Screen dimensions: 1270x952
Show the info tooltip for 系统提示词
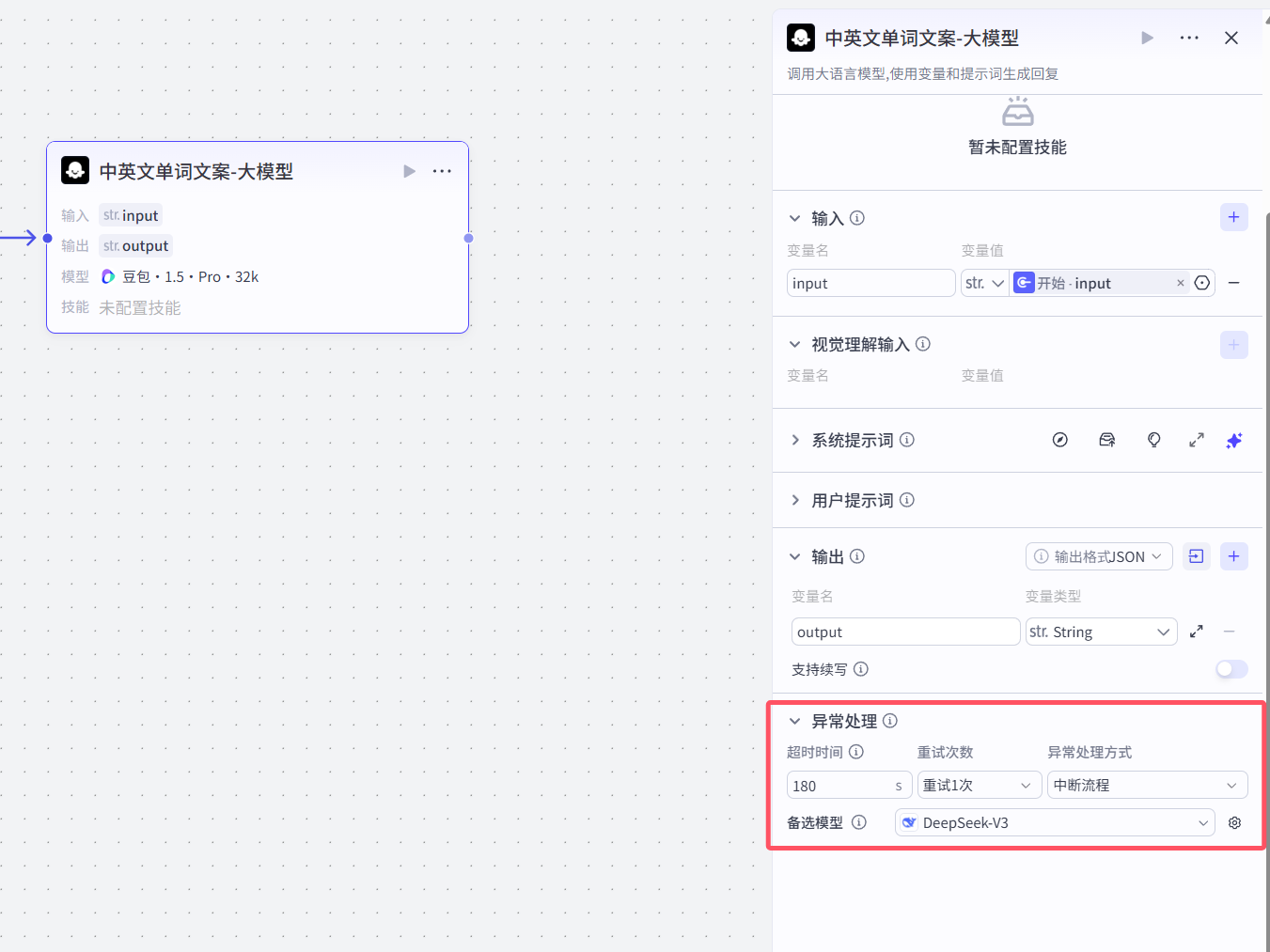[x=907, y=440]
